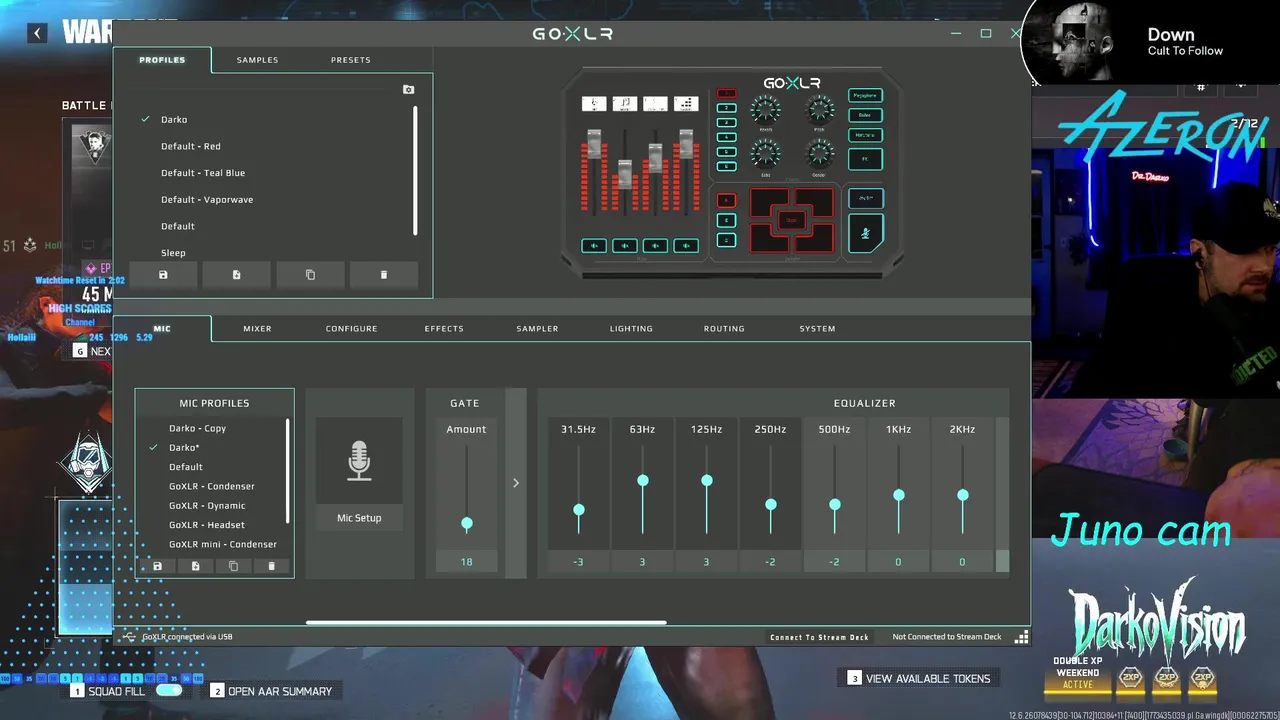Click the Gender knob on the GoXLR device
Image resolution: width=1280 pixels, height=720 pixels.
point(820,153)
